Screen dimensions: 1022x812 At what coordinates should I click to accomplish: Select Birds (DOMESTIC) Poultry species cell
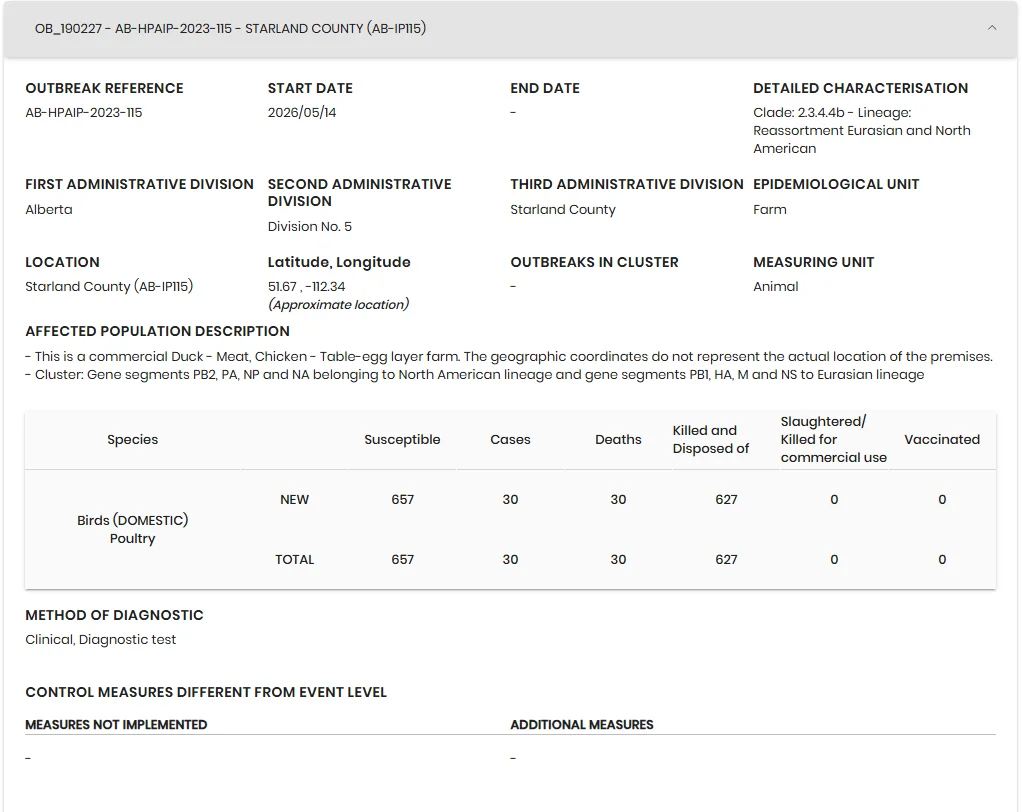click(x=132, y=529)
